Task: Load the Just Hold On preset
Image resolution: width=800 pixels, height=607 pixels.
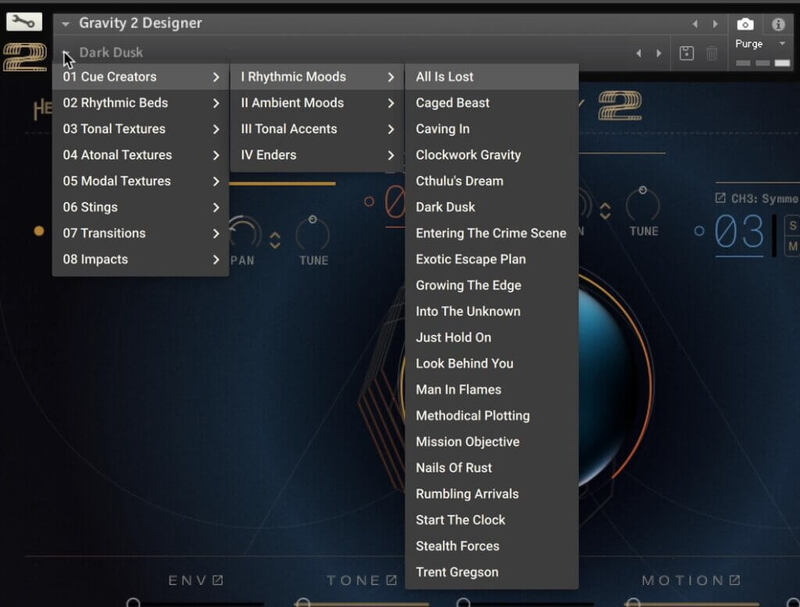Action: point(492,337)
